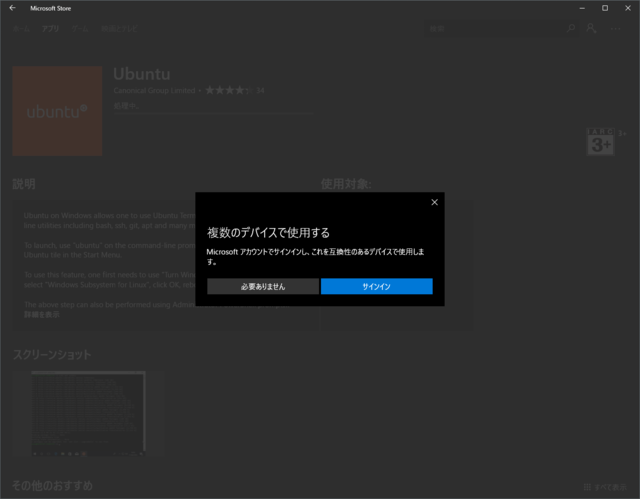Click the search magnifier icon
The image size is (640, 499).
571,28
